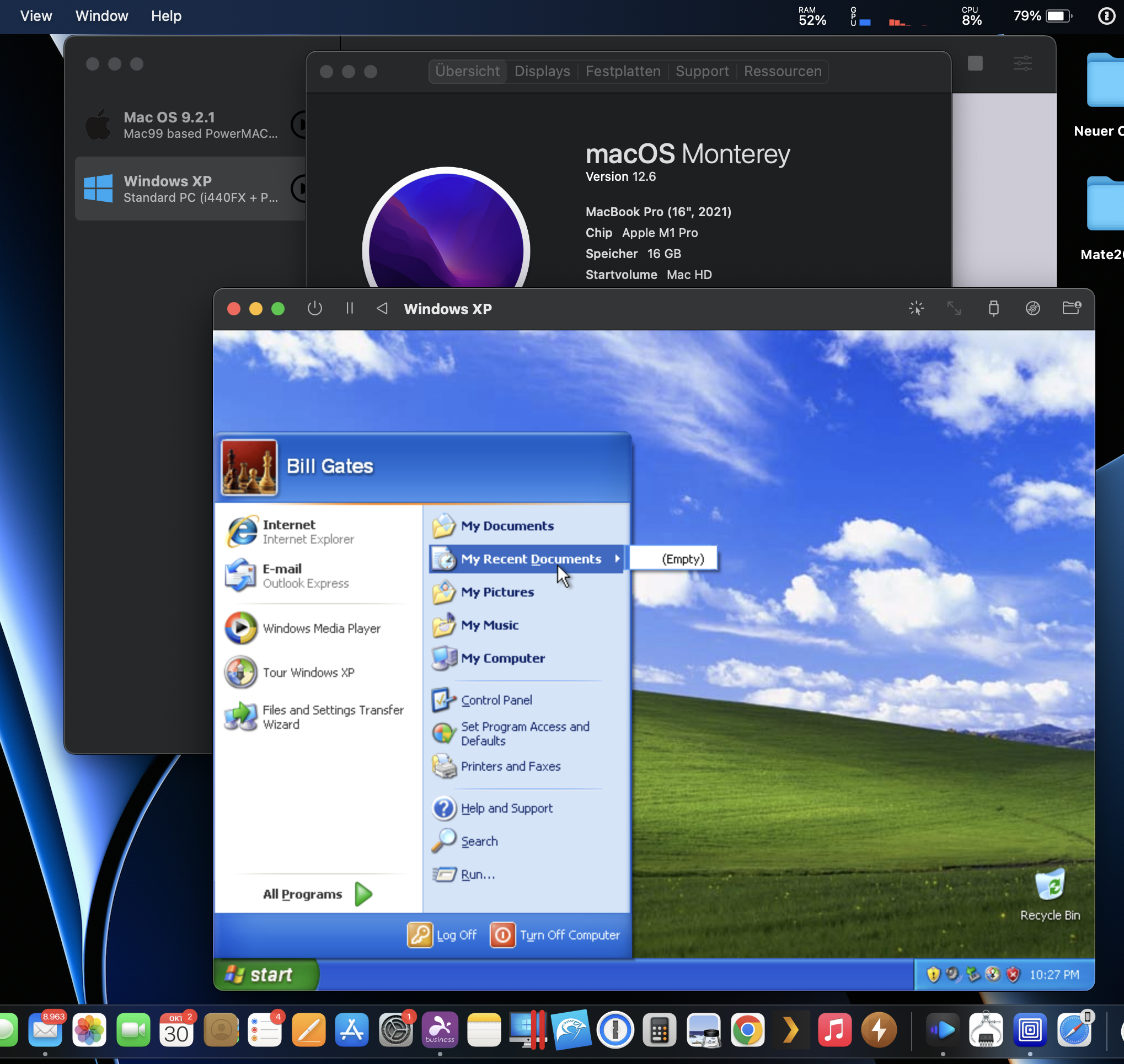Toggle capture mouse cursor icon
The width and height of the screenshot is (1124, 1064).
(916, 309)
